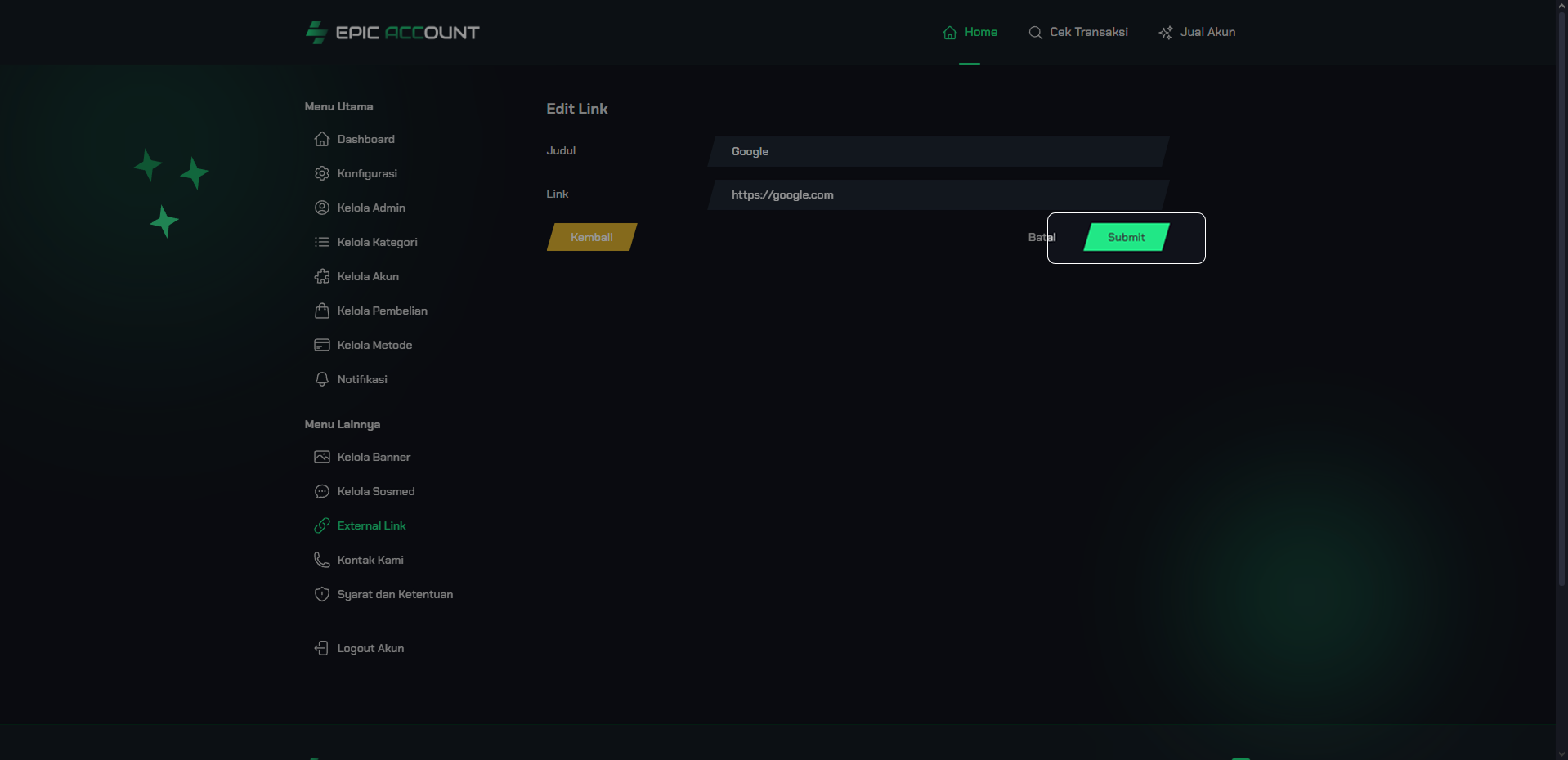
Task: Click the Epic Account logo
Action: click(392, 33)
